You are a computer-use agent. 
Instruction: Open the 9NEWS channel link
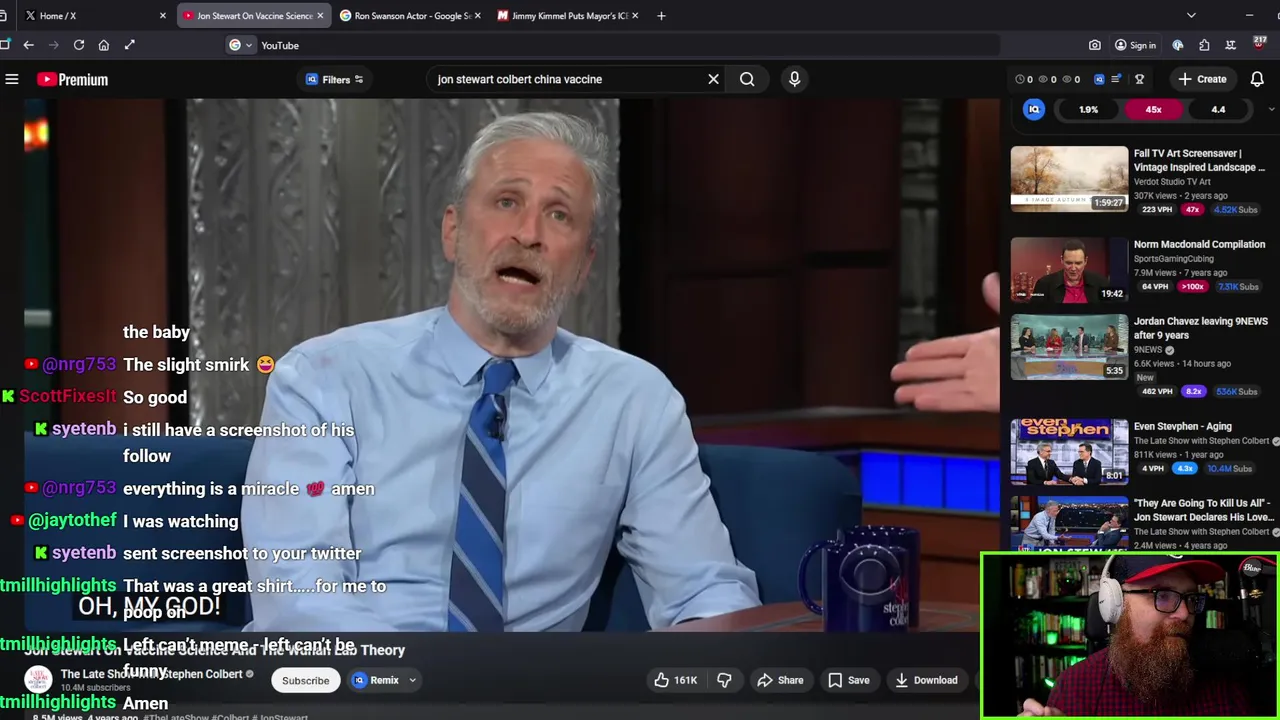[x=1148, y=350]
